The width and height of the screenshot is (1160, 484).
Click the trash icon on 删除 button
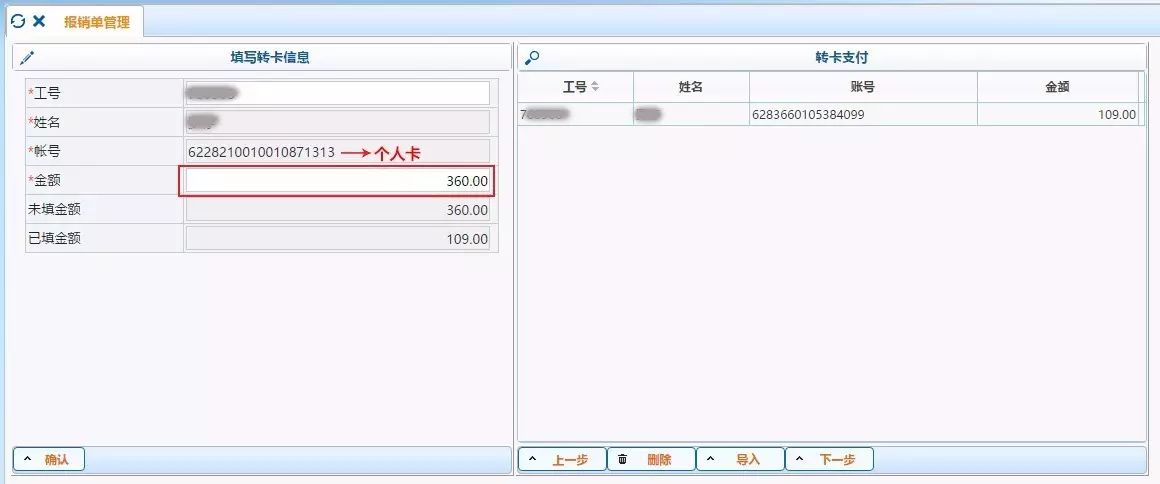coord(623,460)
